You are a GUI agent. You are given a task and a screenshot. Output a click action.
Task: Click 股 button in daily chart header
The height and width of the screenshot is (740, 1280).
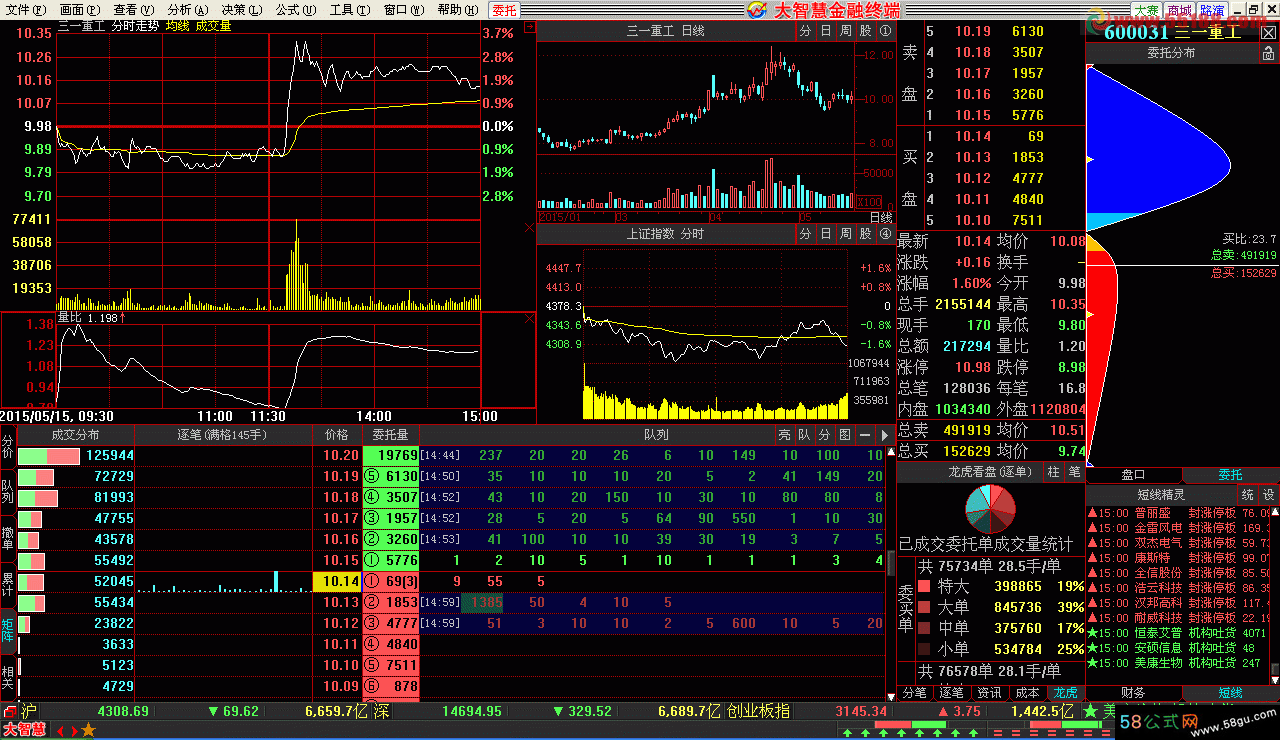coord(866,31)
